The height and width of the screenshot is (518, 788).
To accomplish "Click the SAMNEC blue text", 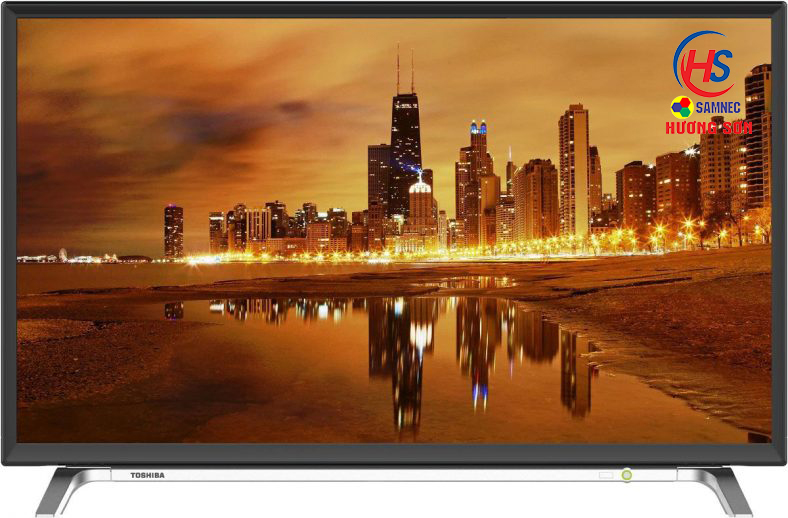I will 722,107.
